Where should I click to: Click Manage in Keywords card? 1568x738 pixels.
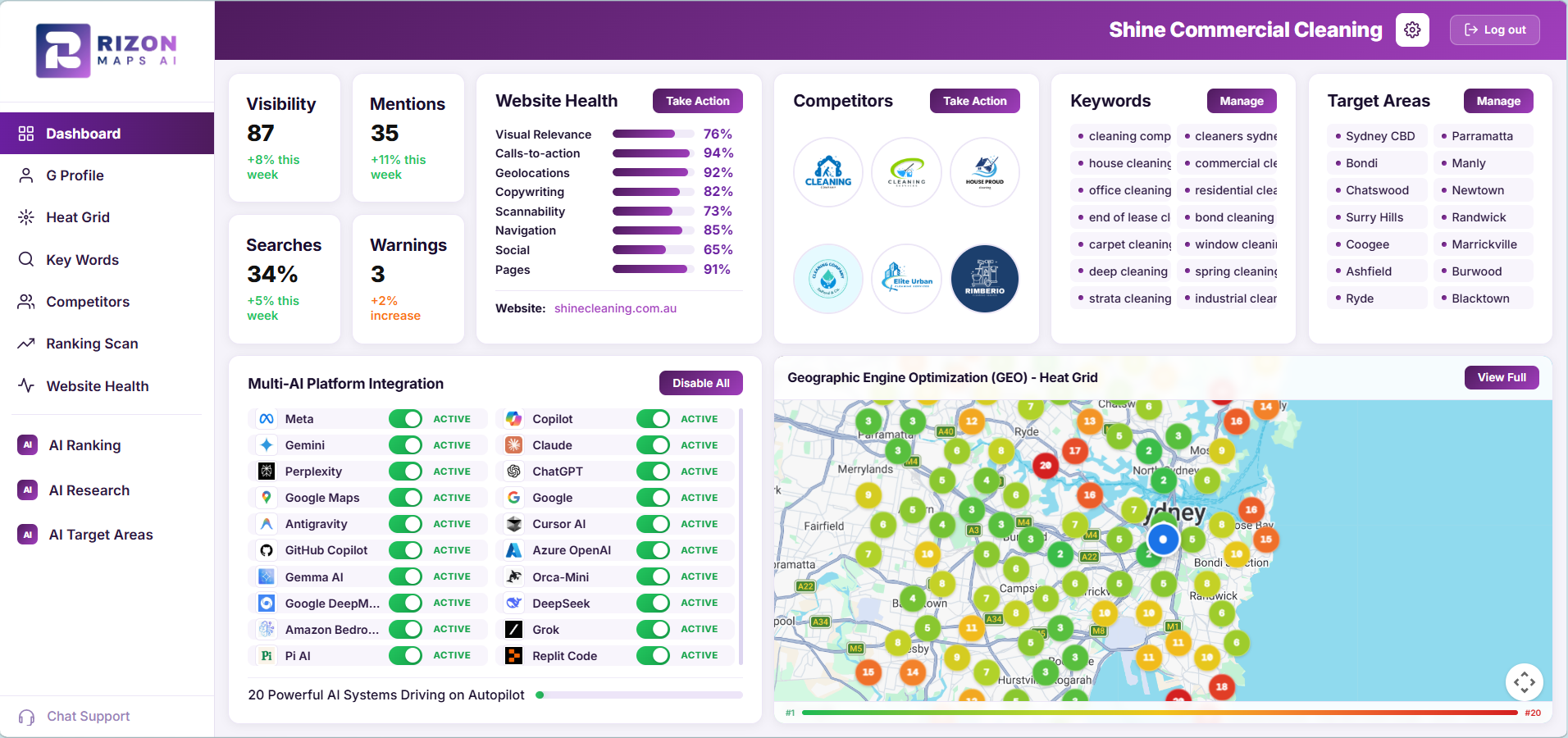1242,101
